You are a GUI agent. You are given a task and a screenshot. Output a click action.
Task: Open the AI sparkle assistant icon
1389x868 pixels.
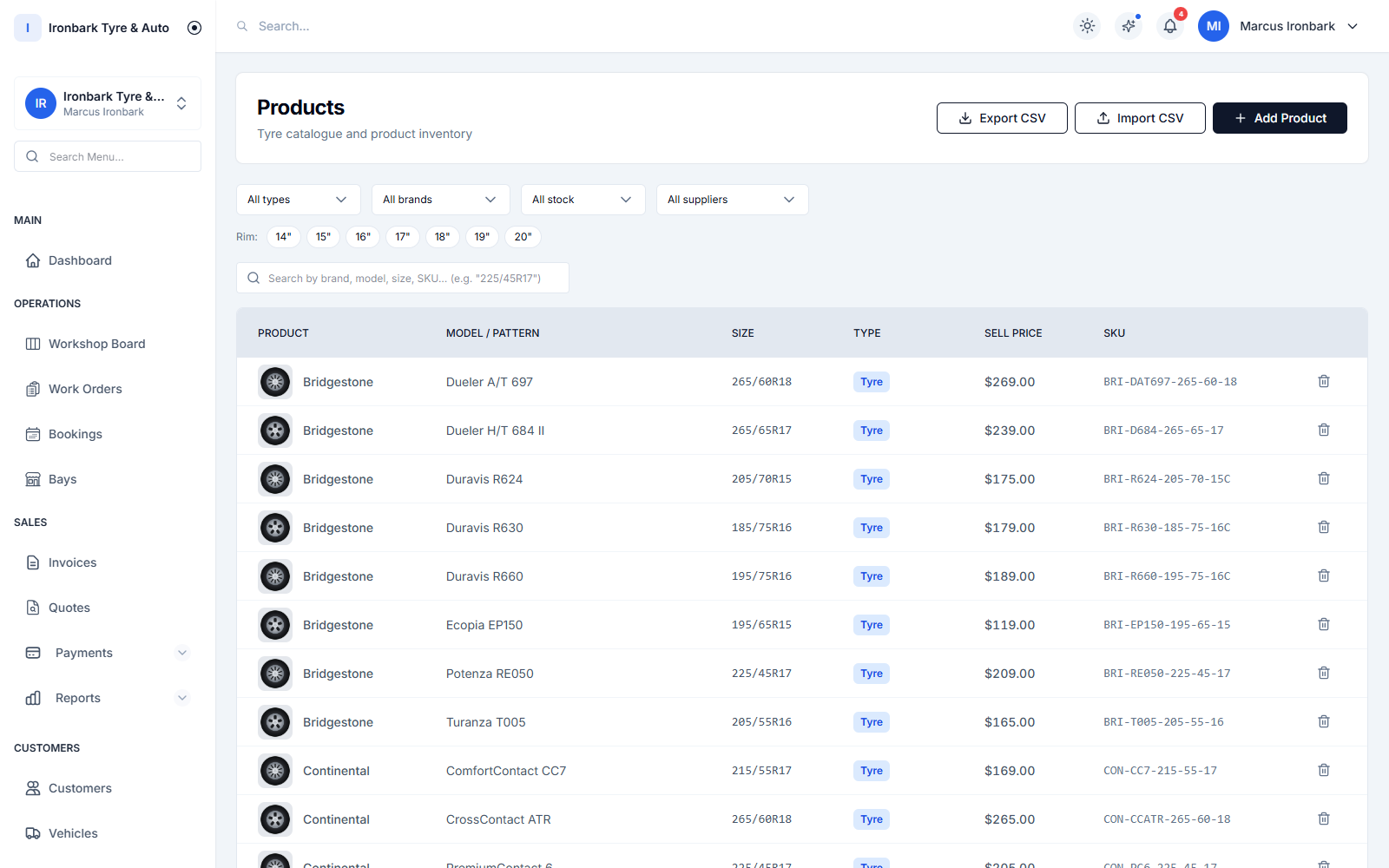click(1129, 26)
